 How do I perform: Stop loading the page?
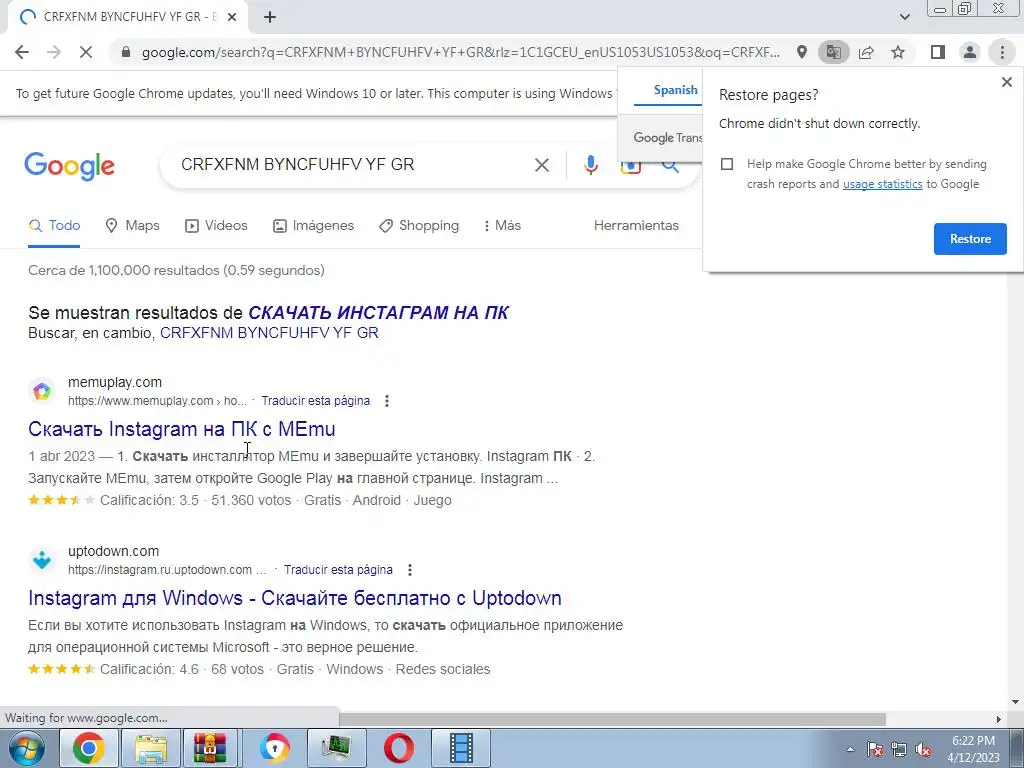[x=86, y=52]
